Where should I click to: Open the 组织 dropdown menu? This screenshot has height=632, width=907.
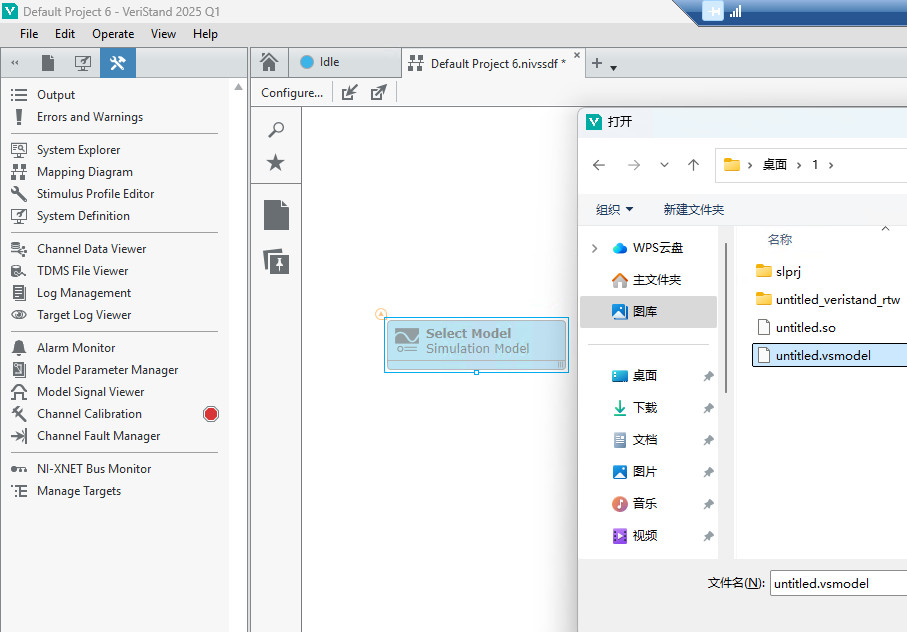(614, 209)
